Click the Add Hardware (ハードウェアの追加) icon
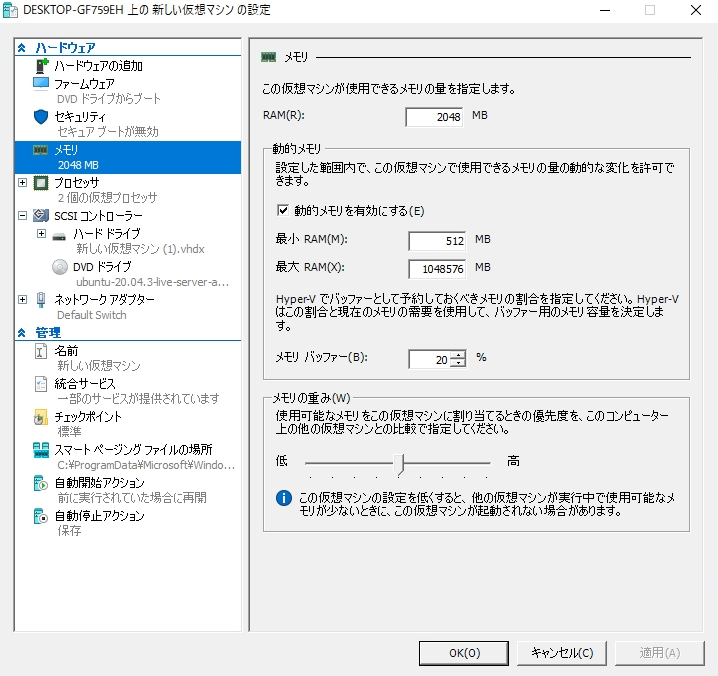This screenshot has height=676, width=718. pos(42,66)
